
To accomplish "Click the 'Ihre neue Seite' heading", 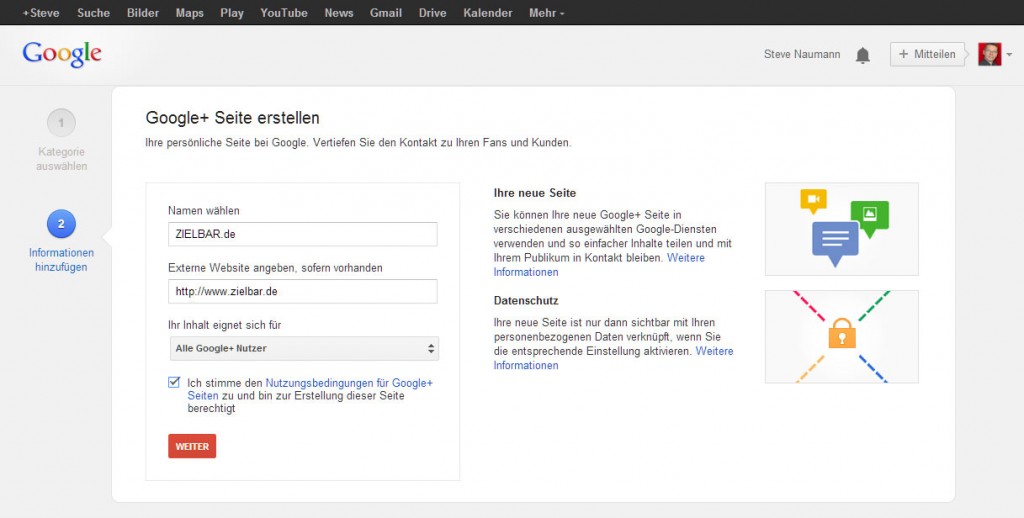I will [535, 193].
